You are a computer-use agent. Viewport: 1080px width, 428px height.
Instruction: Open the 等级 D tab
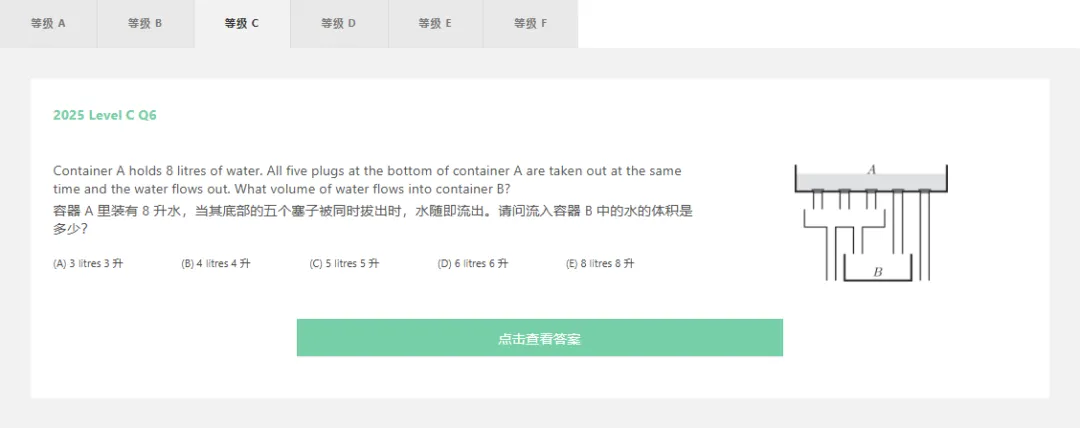click(339, 23)
